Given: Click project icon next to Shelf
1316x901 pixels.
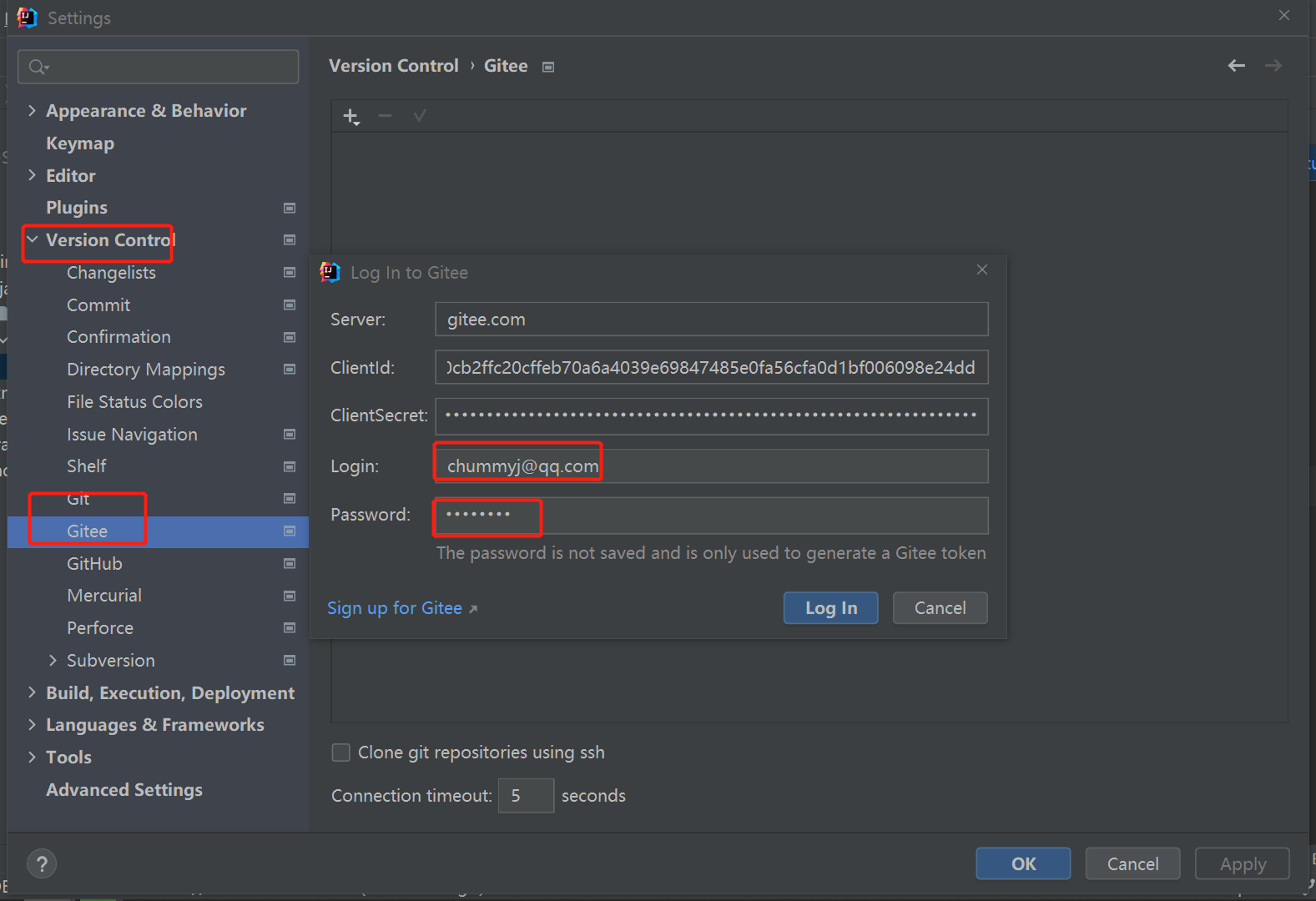Looking at the screenshot, I should coord(290,466).
